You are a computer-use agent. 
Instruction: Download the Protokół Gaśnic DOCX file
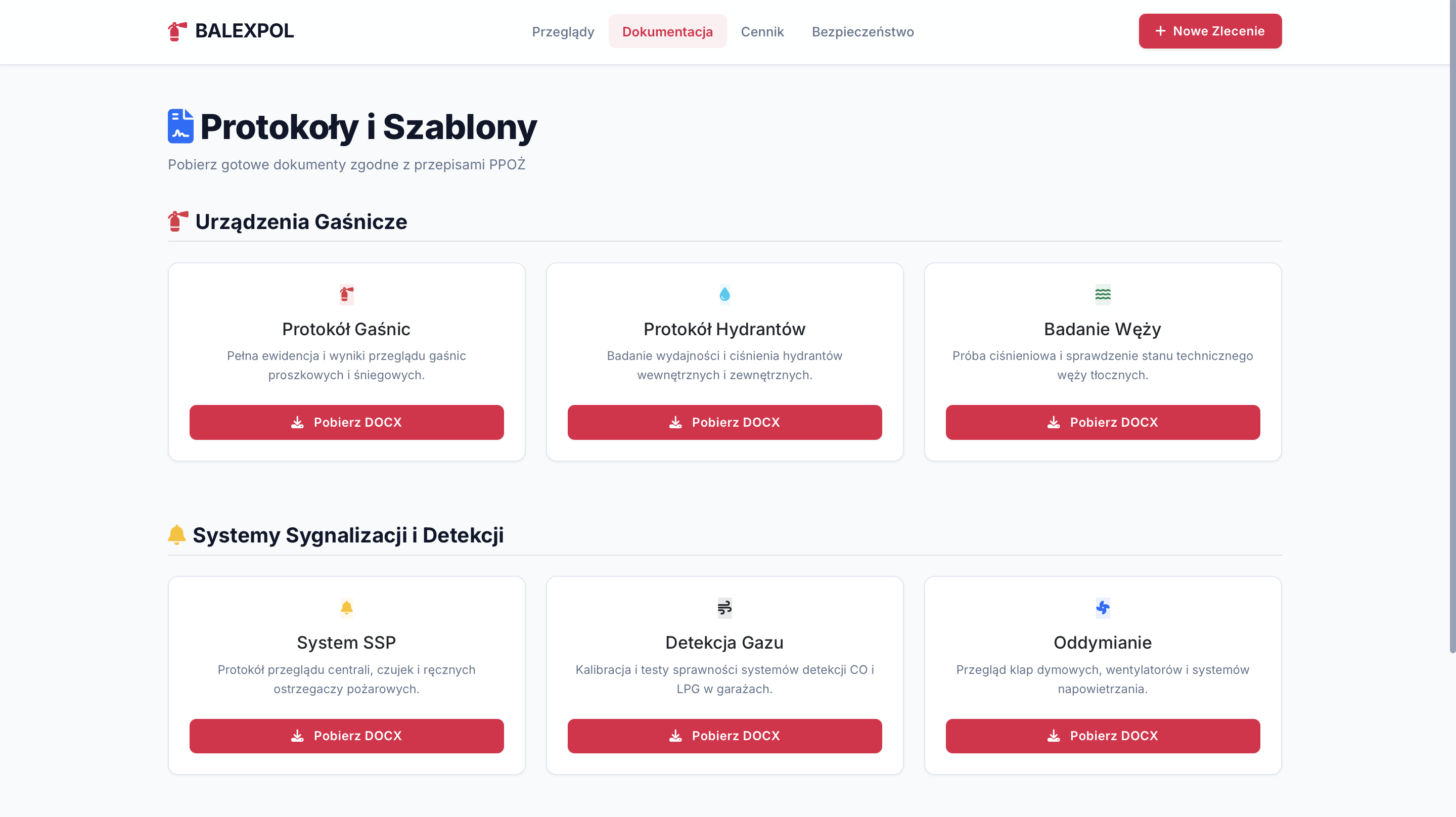[346, 422]
